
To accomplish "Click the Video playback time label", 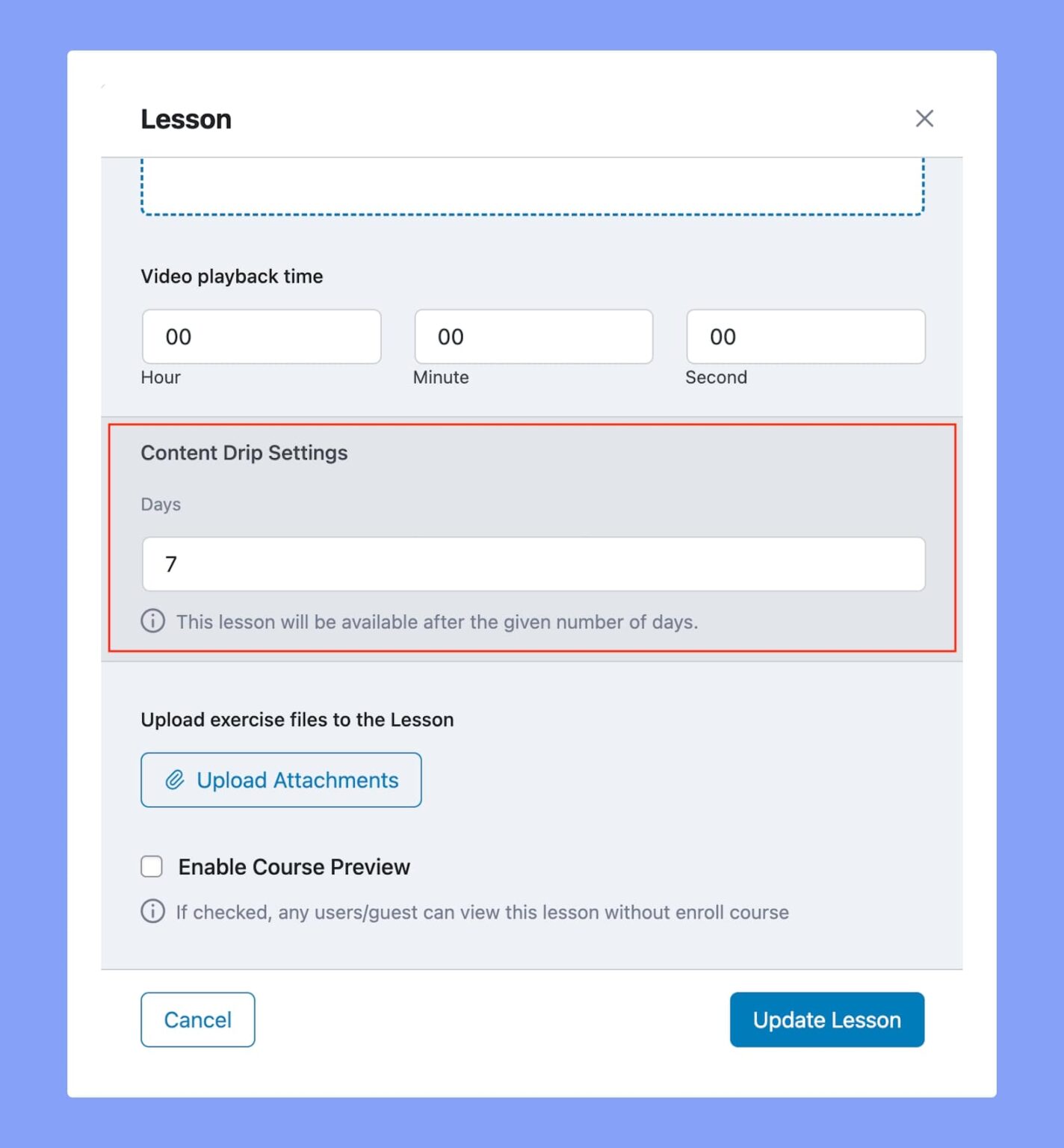I will 232,277.
